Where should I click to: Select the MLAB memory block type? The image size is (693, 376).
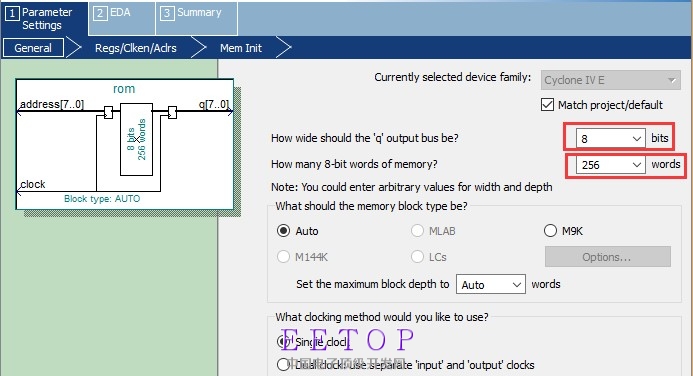(417, 231)
